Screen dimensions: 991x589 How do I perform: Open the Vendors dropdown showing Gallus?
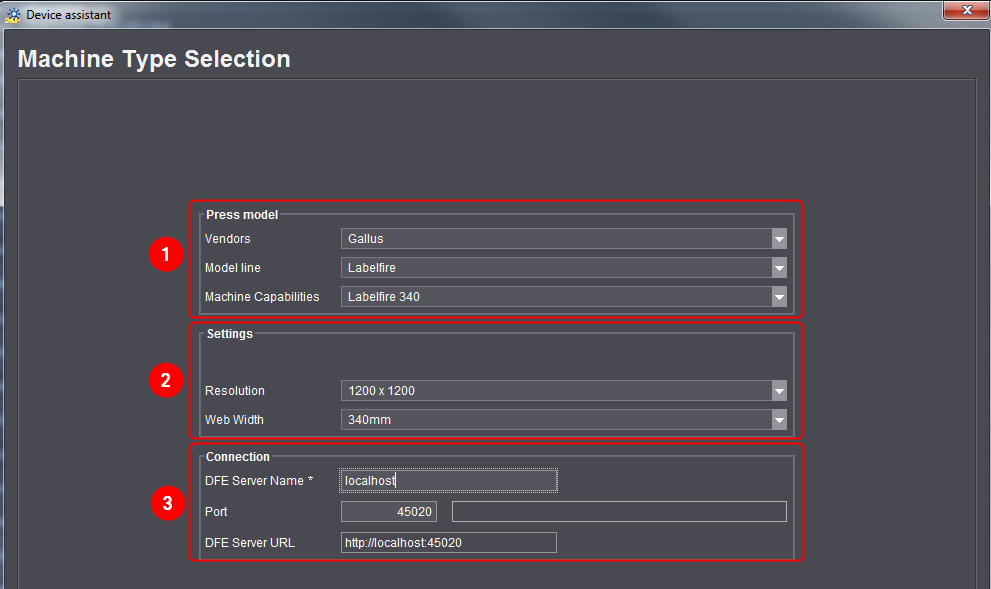pos(563,239)
